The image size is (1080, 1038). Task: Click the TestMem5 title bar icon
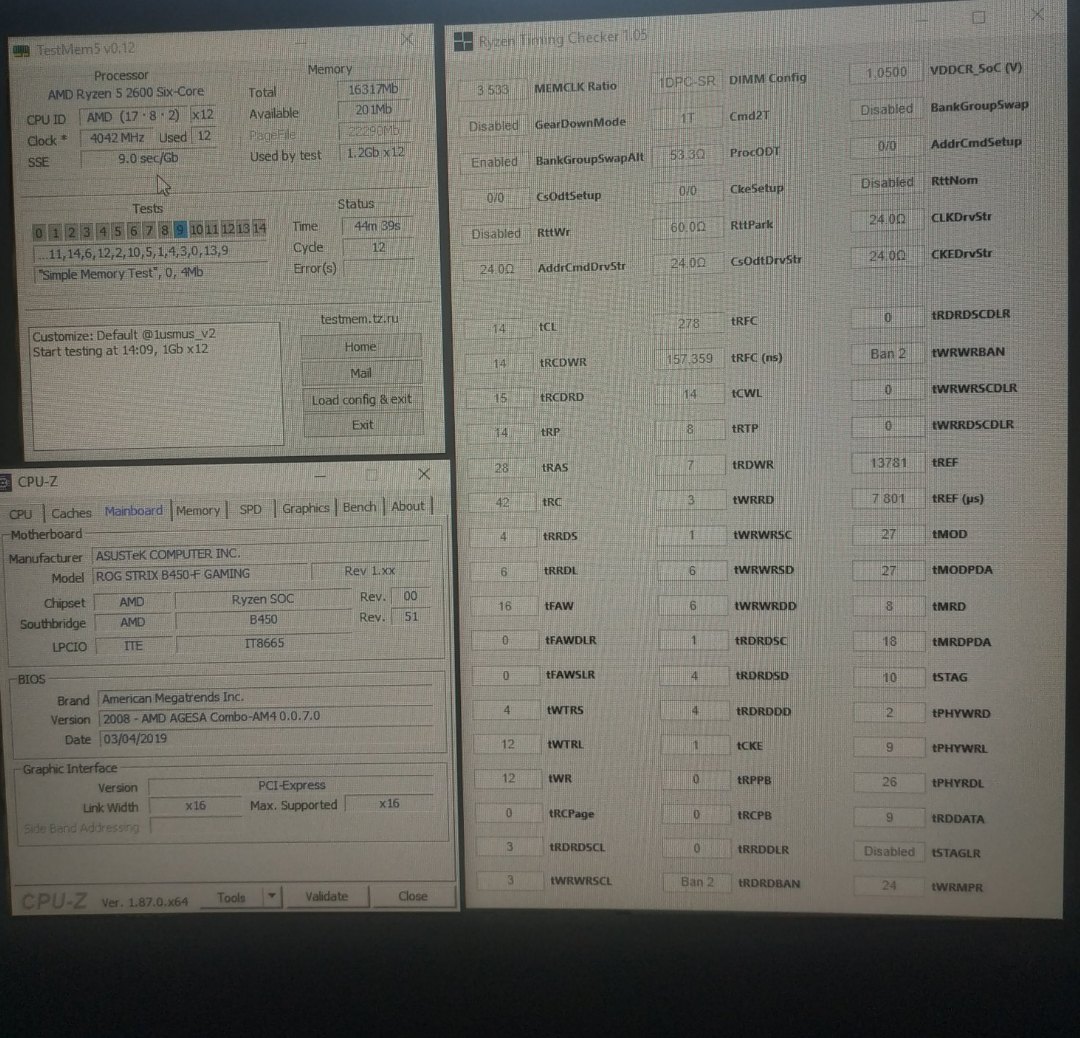[21, 51]
